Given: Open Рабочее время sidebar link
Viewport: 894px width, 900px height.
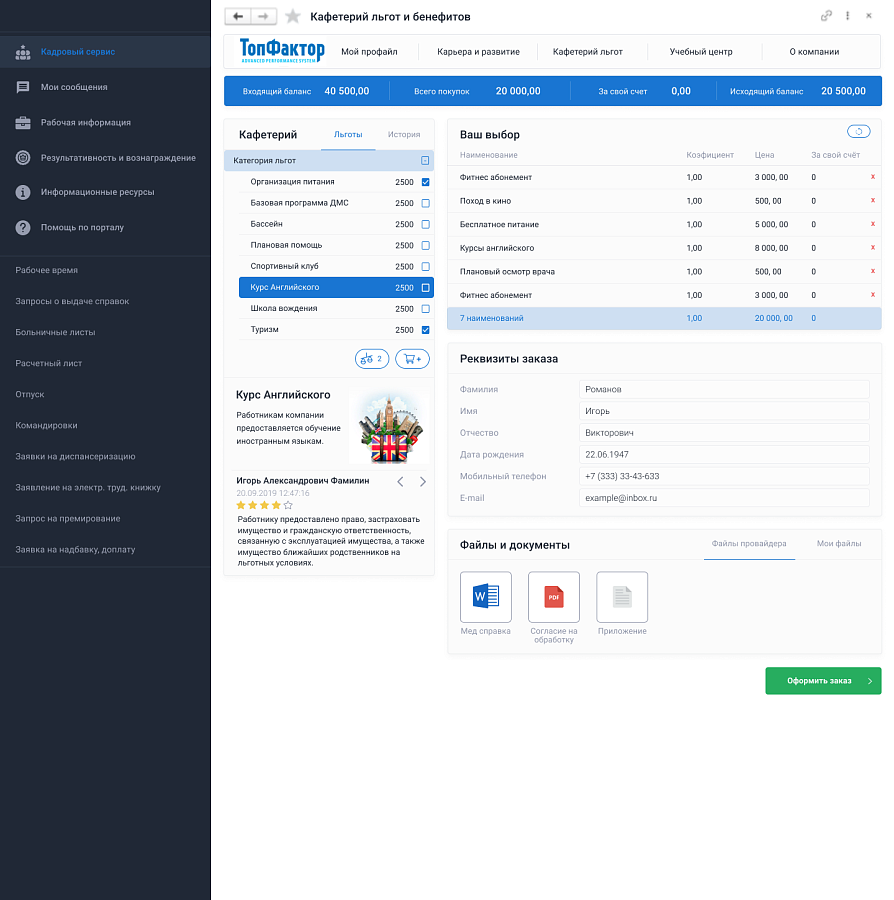Looking at the screenshot, I should (x=46, y=270).
